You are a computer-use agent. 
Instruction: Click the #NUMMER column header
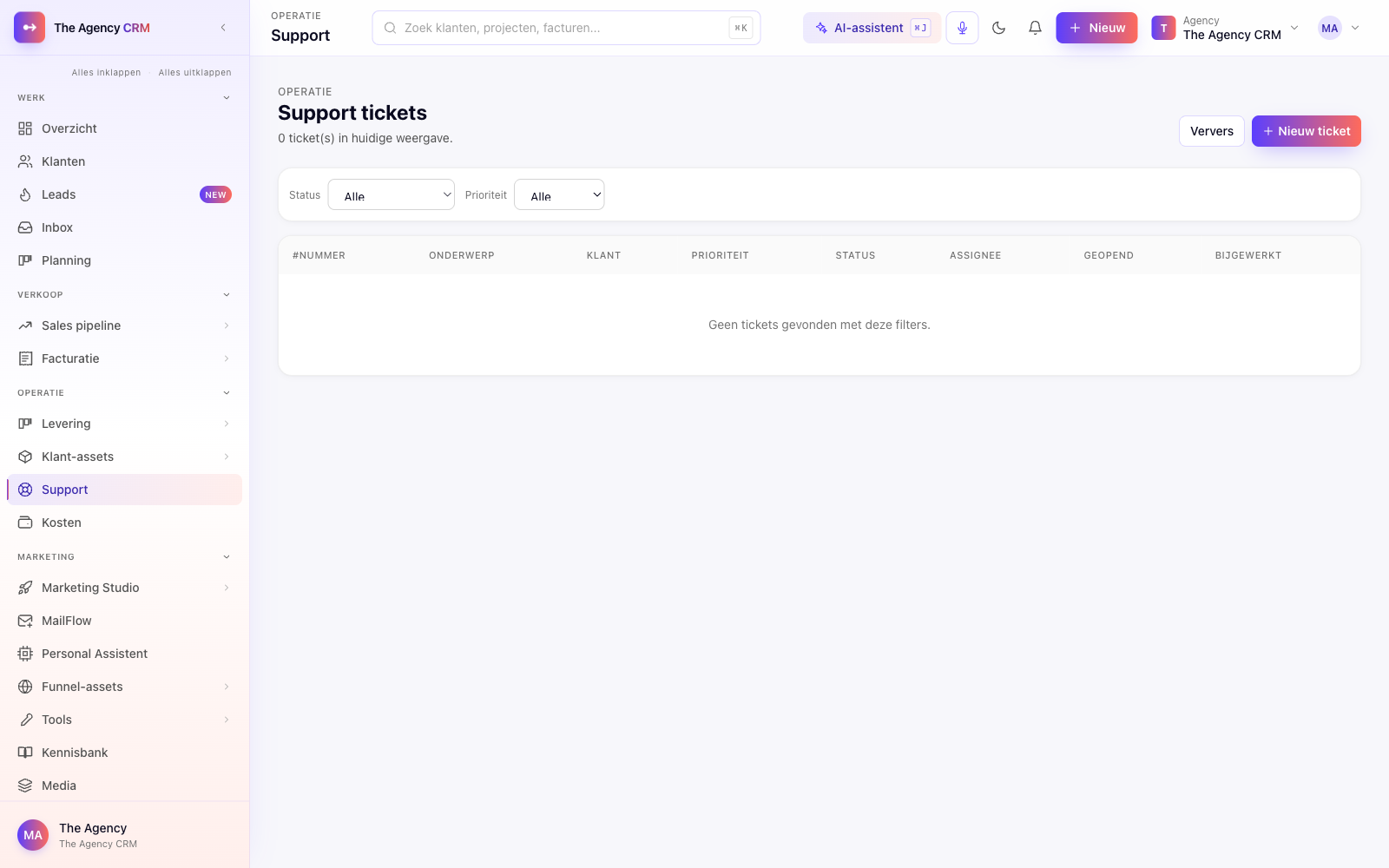(x=319, y=255)
